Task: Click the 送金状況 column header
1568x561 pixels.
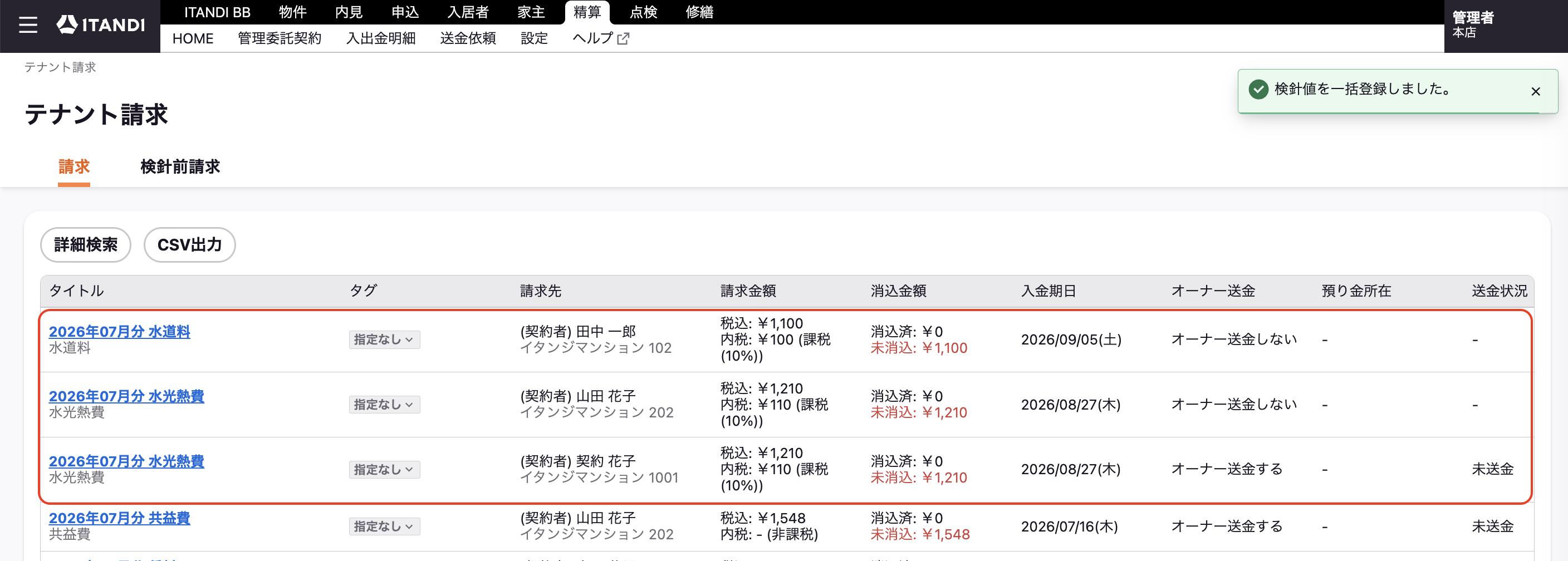Action: 1499,291
